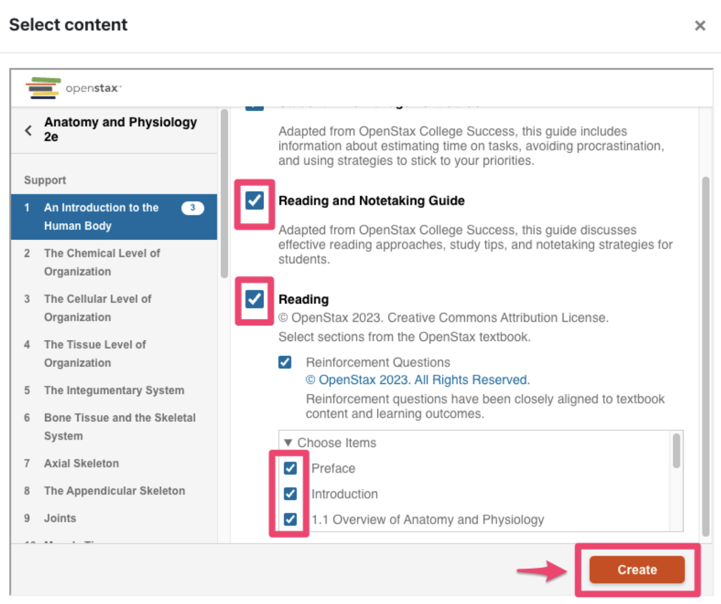Close the Select content dialog
The width and height of the screenshot is (721, 604).
[x=700, y=25]
